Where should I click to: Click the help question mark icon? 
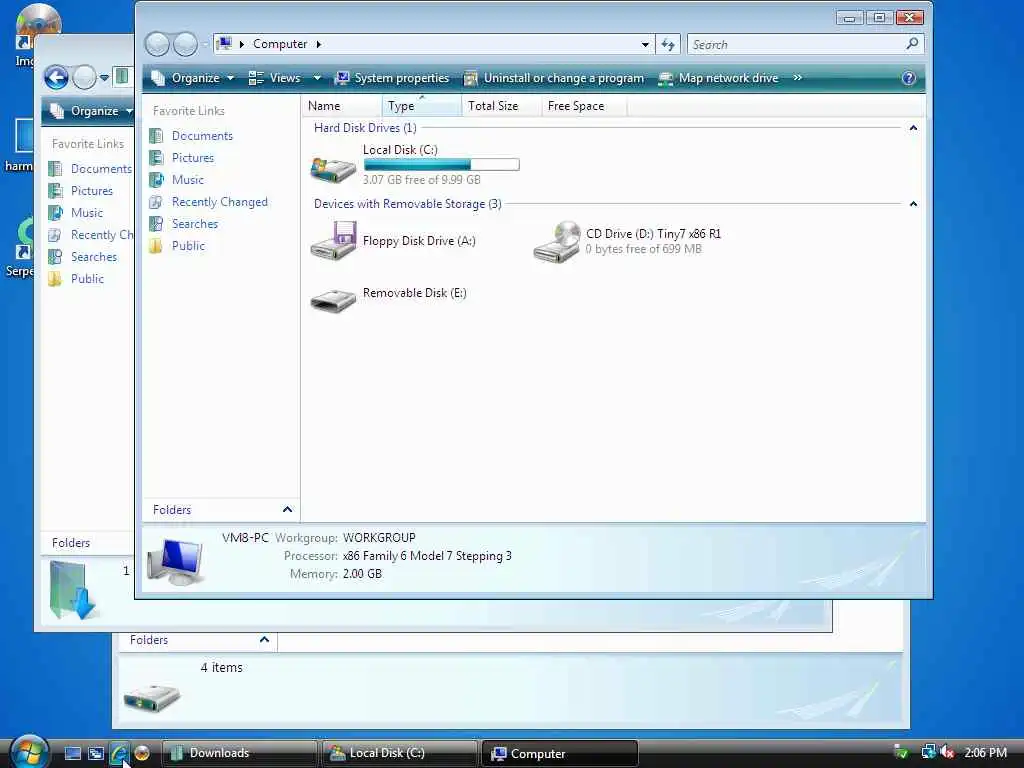(908, 78)
